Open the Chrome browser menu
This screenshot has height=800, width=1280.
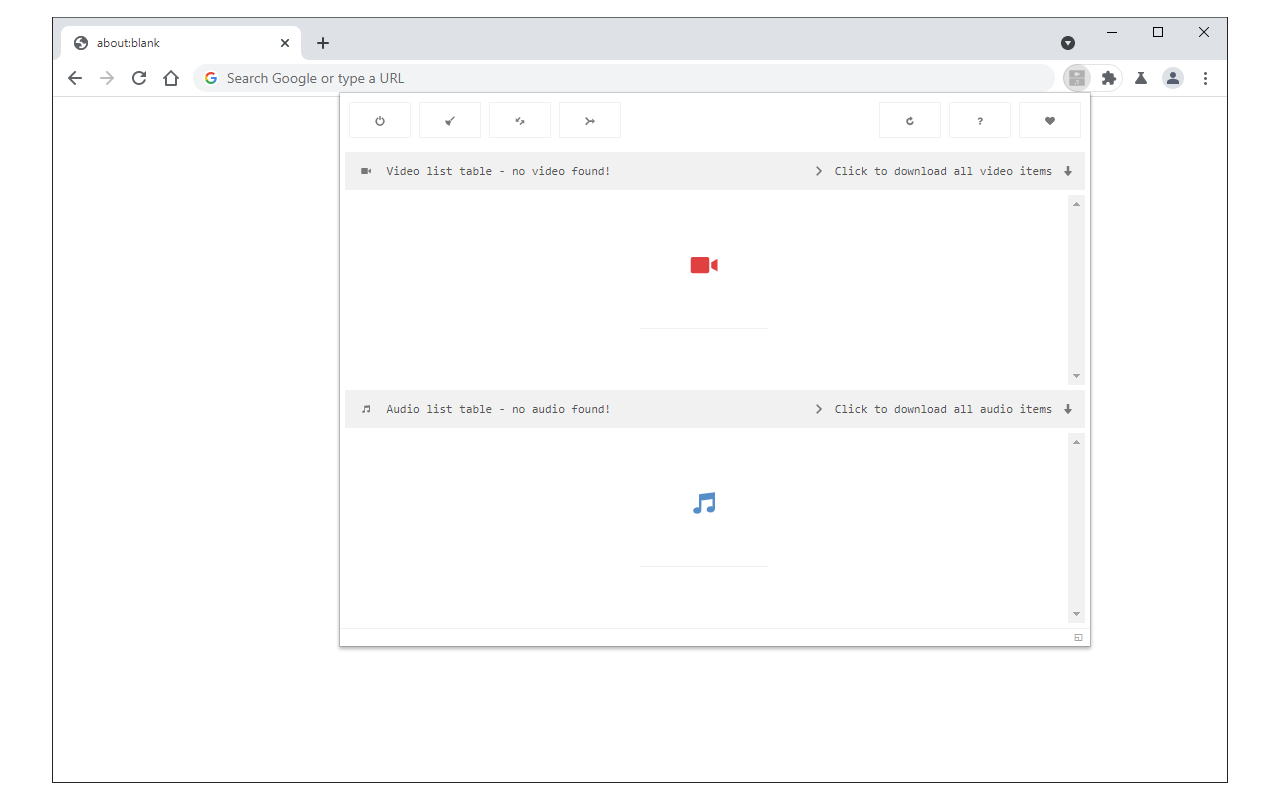[1205, 77]
